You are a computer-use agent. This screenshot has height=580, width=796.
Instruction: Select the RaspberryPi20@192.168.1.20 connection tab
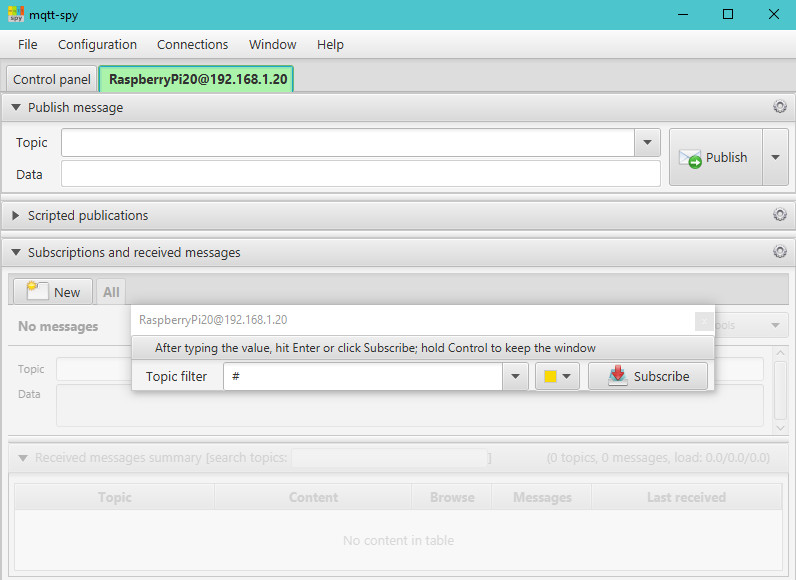click(197, 80)
